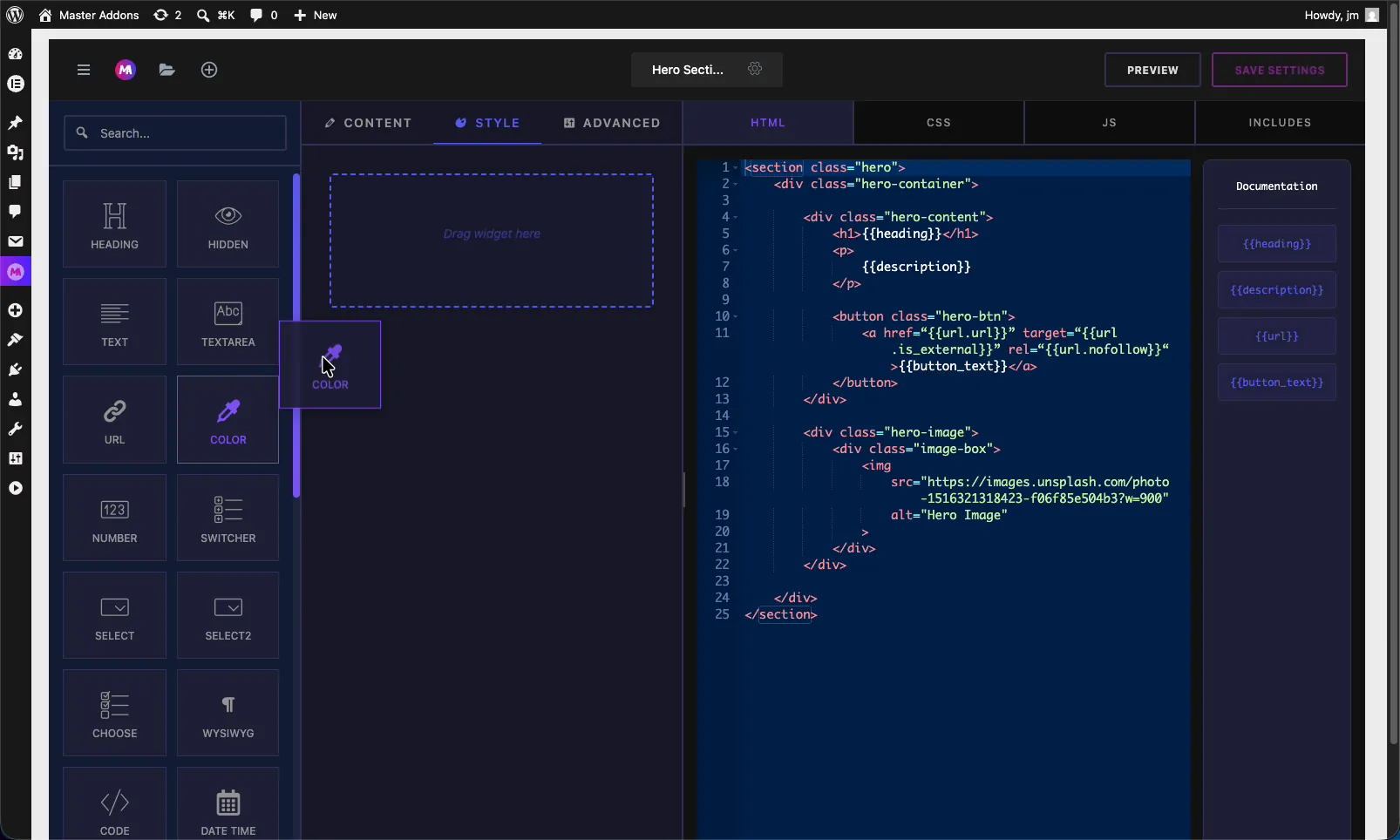Open the folder library icon
The width and height of the screenshot is (1400, 840).
point(167,70)
